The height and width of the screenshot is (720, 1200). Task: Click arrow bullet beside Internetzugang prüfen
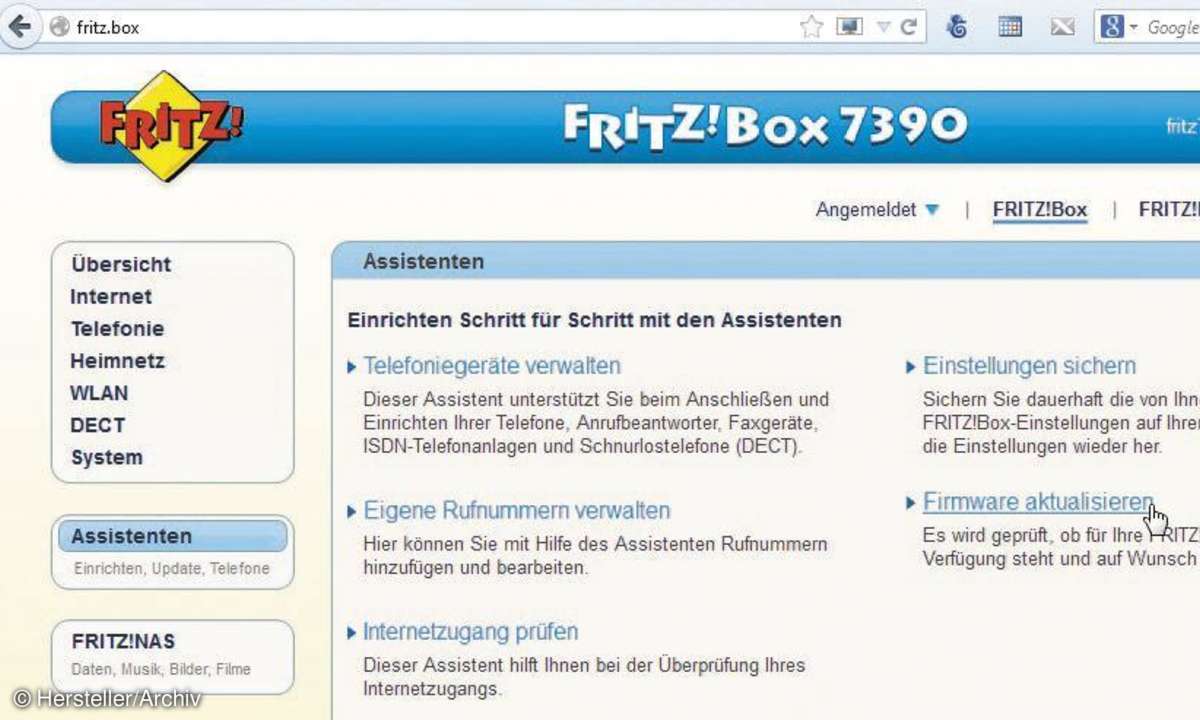pos(351,633)
